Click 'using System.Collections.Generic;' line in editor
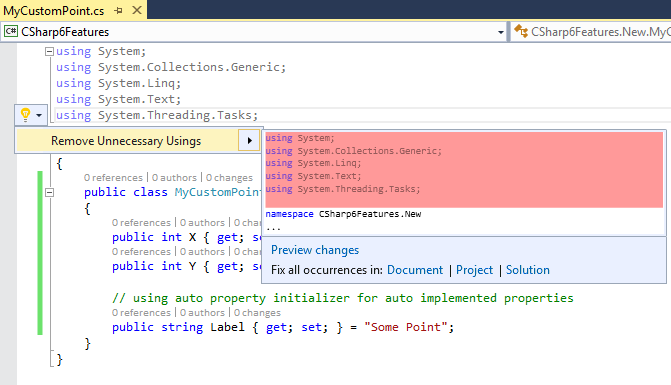Viewport: 671px width, 385px height. (171, 68)
